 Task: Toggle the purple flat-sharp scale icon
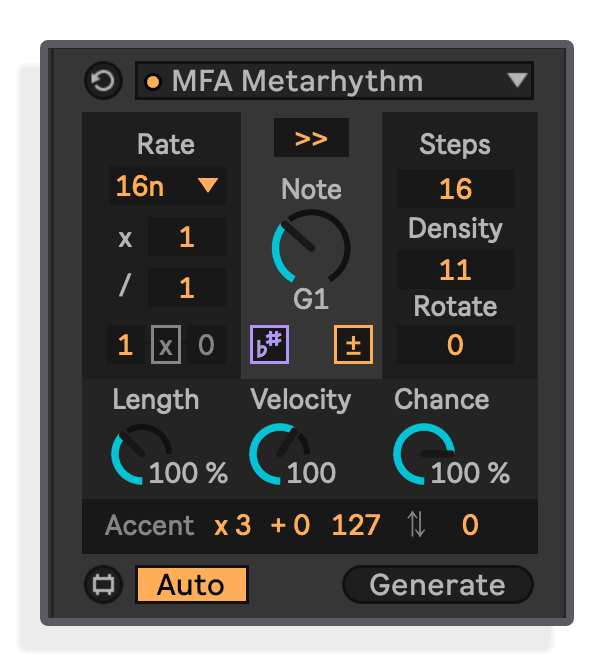269,344
